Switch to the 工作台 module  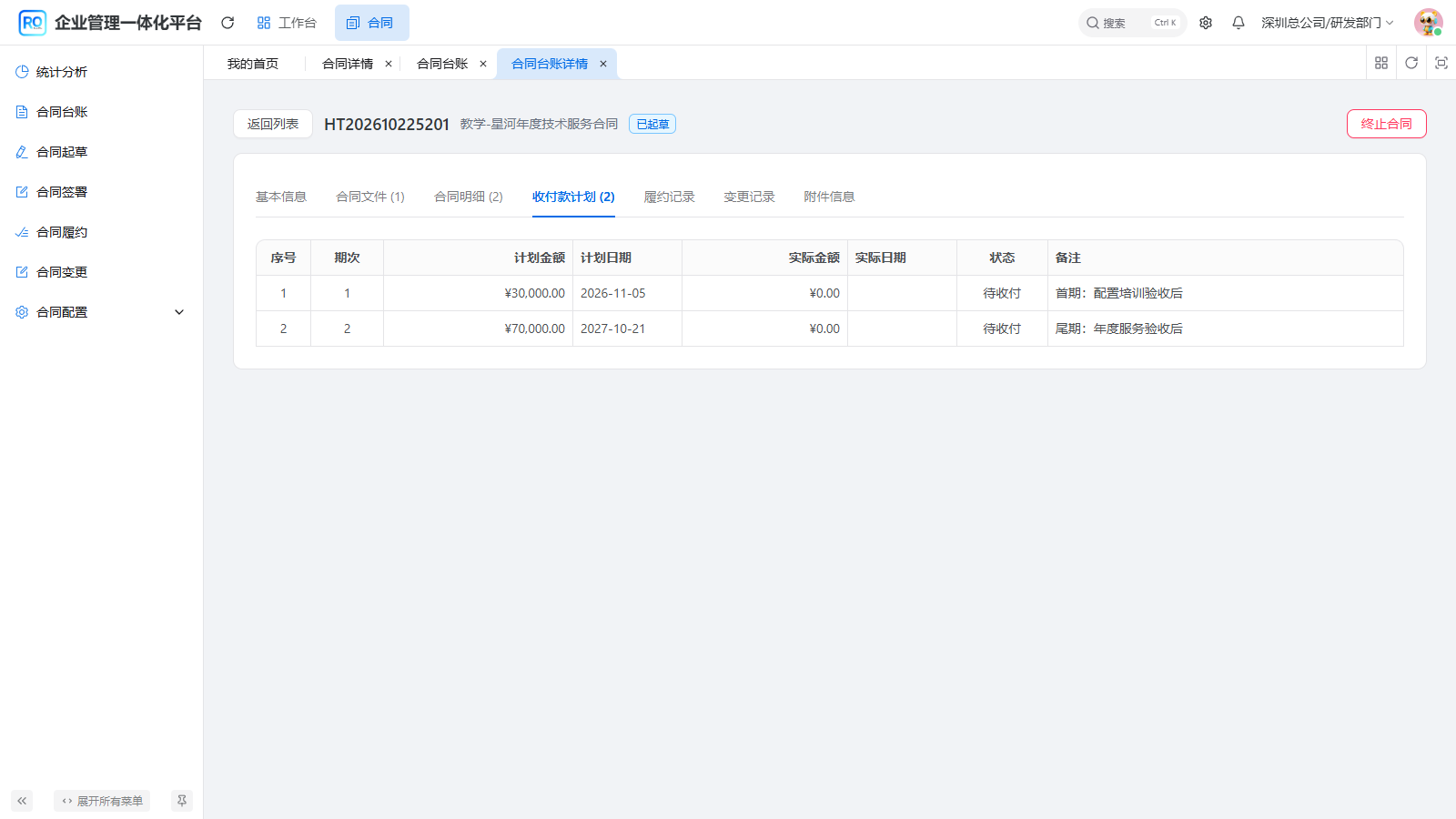(287, 23)
